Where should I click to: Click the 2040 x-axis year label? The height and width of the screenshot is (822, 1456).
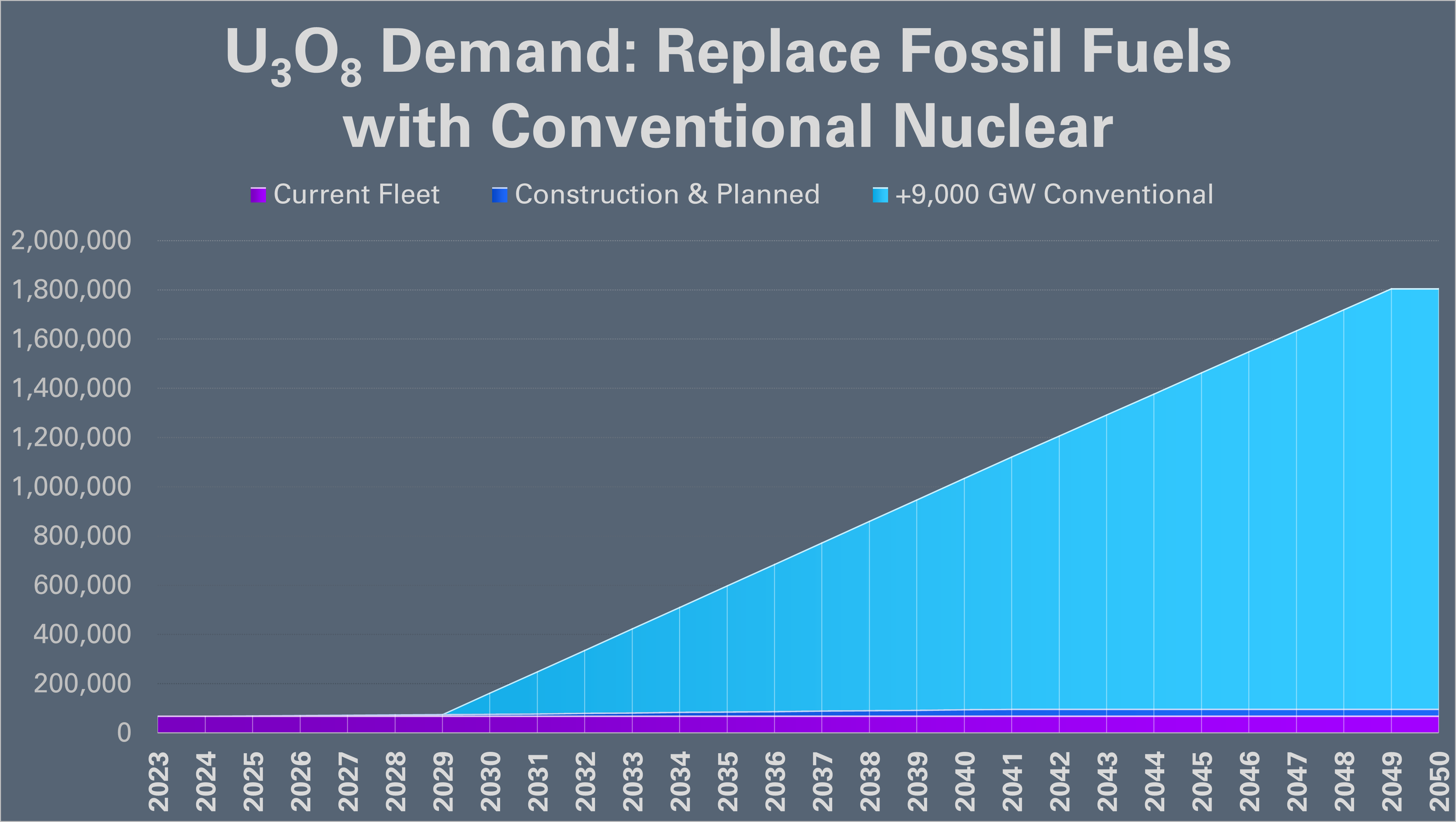965,781
